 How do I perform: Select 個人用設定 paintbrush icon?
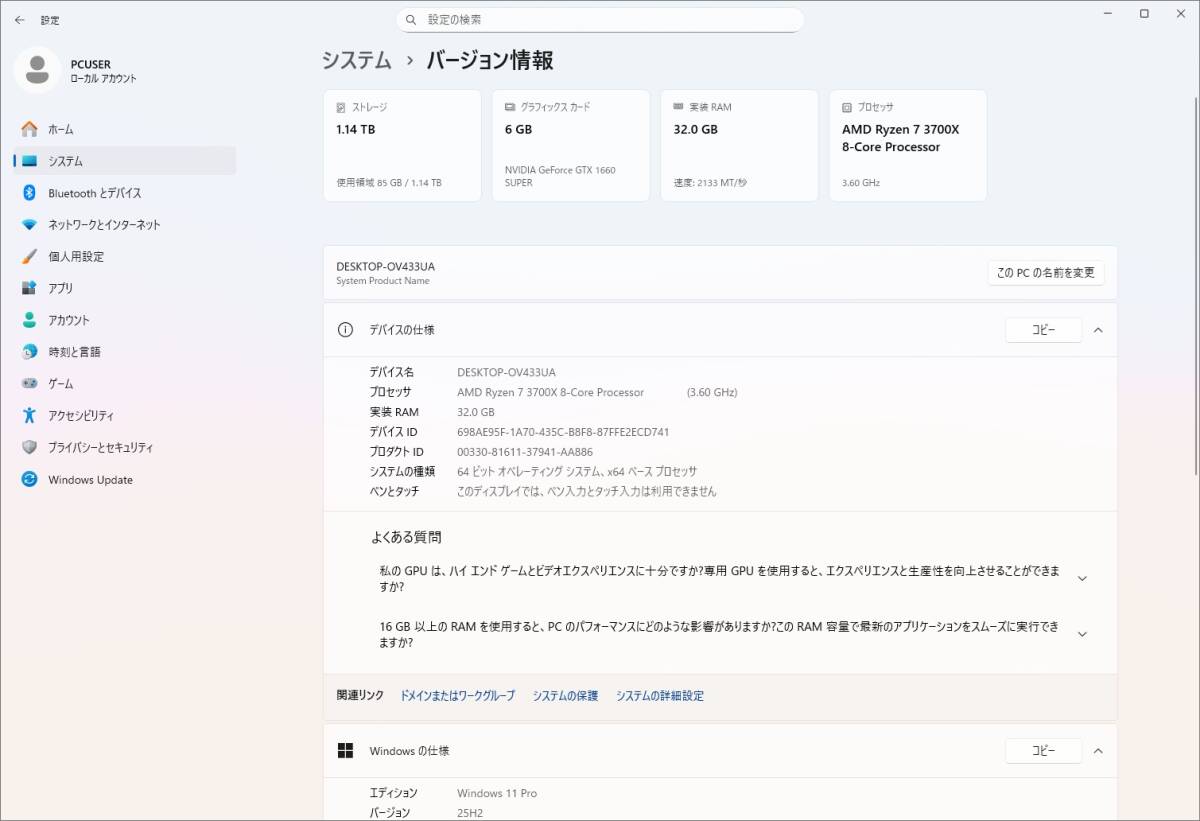click(29, 257)
